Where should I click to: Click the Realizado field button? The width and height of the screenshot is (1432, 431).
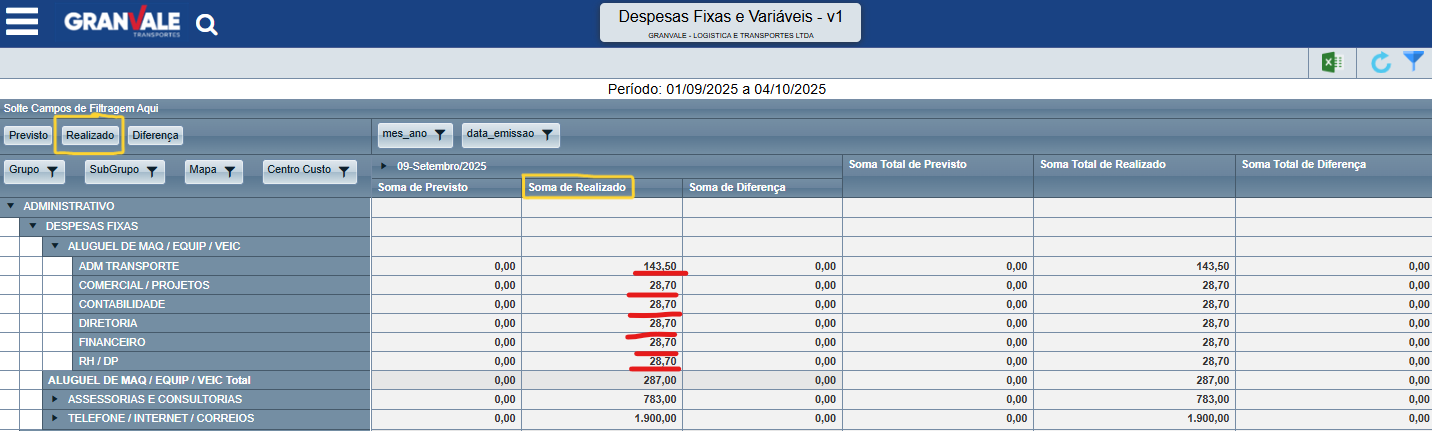(90, 135)
